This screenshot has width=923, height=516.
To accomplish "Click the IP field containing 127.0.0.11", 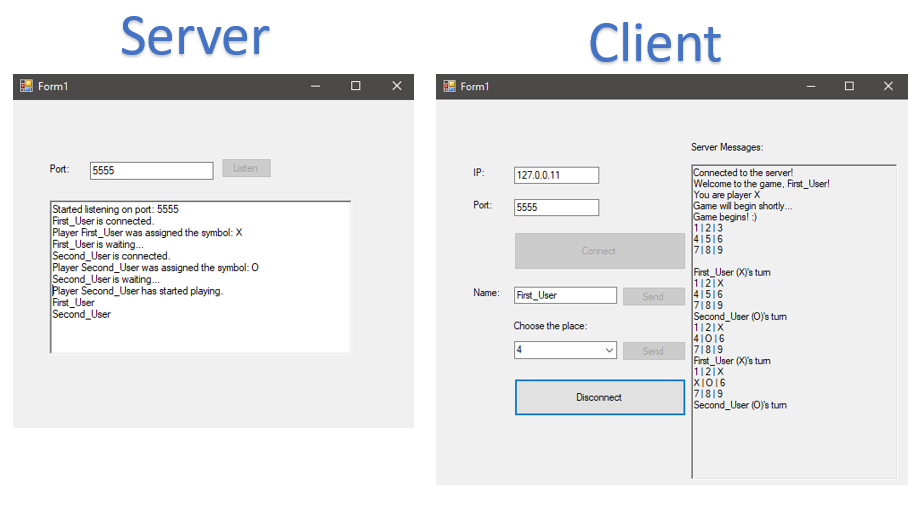I will (556, 176).
